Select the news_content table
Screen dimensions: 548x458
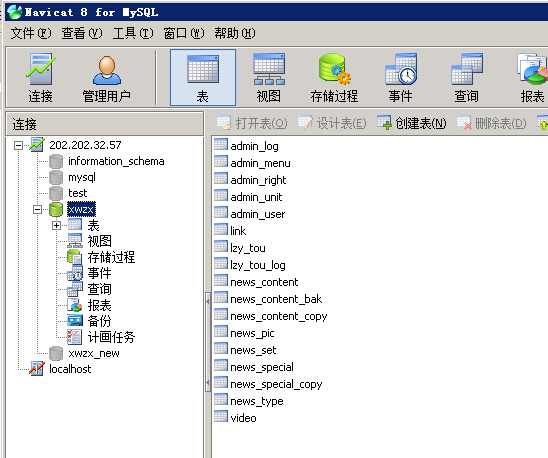[x=264, y=282]
